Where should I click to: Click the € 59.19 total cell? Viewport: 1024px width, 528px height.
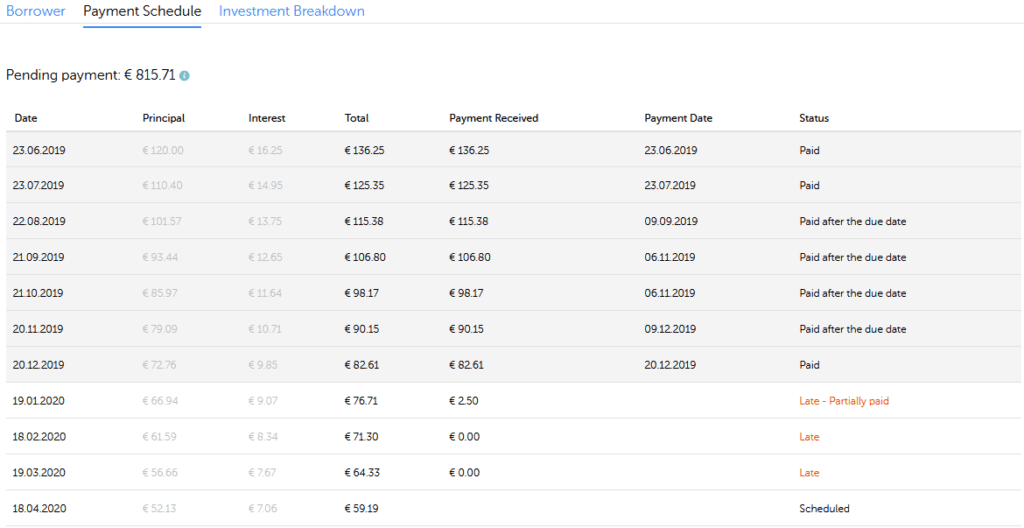362,508
